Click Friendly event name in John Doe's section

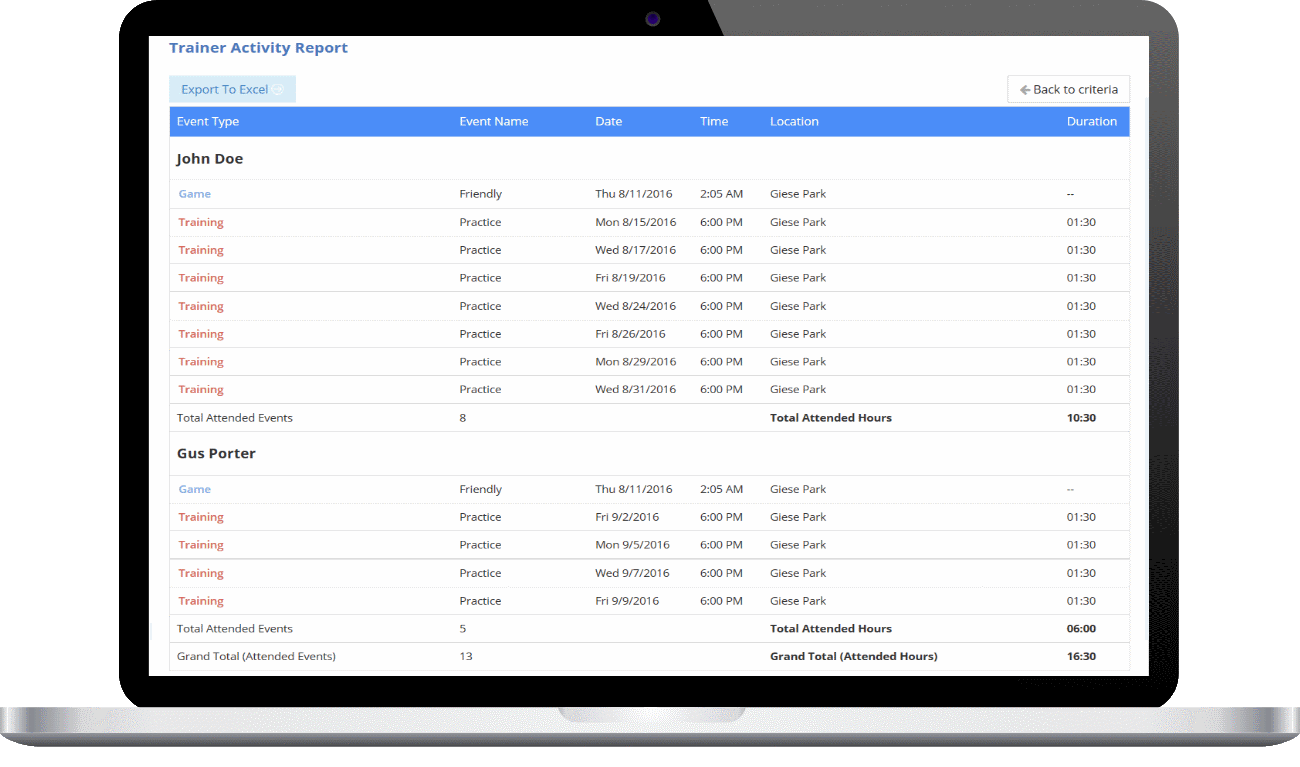[x=481, y=194]
